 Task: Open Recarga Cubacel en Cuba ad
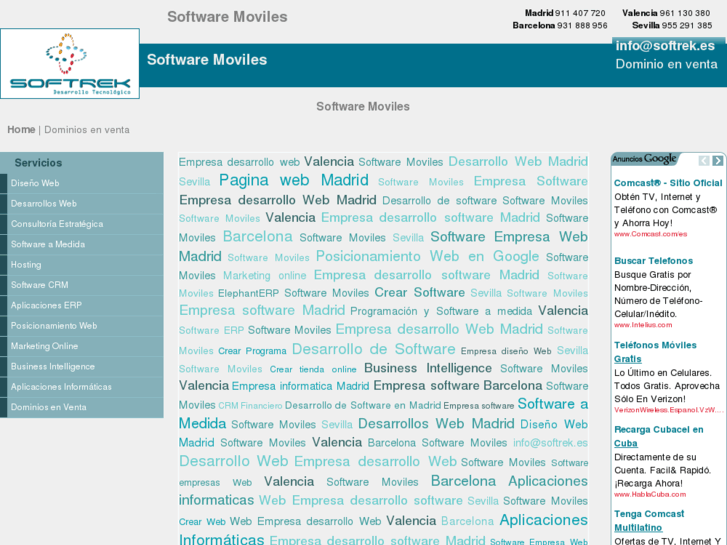click(658, 436)
